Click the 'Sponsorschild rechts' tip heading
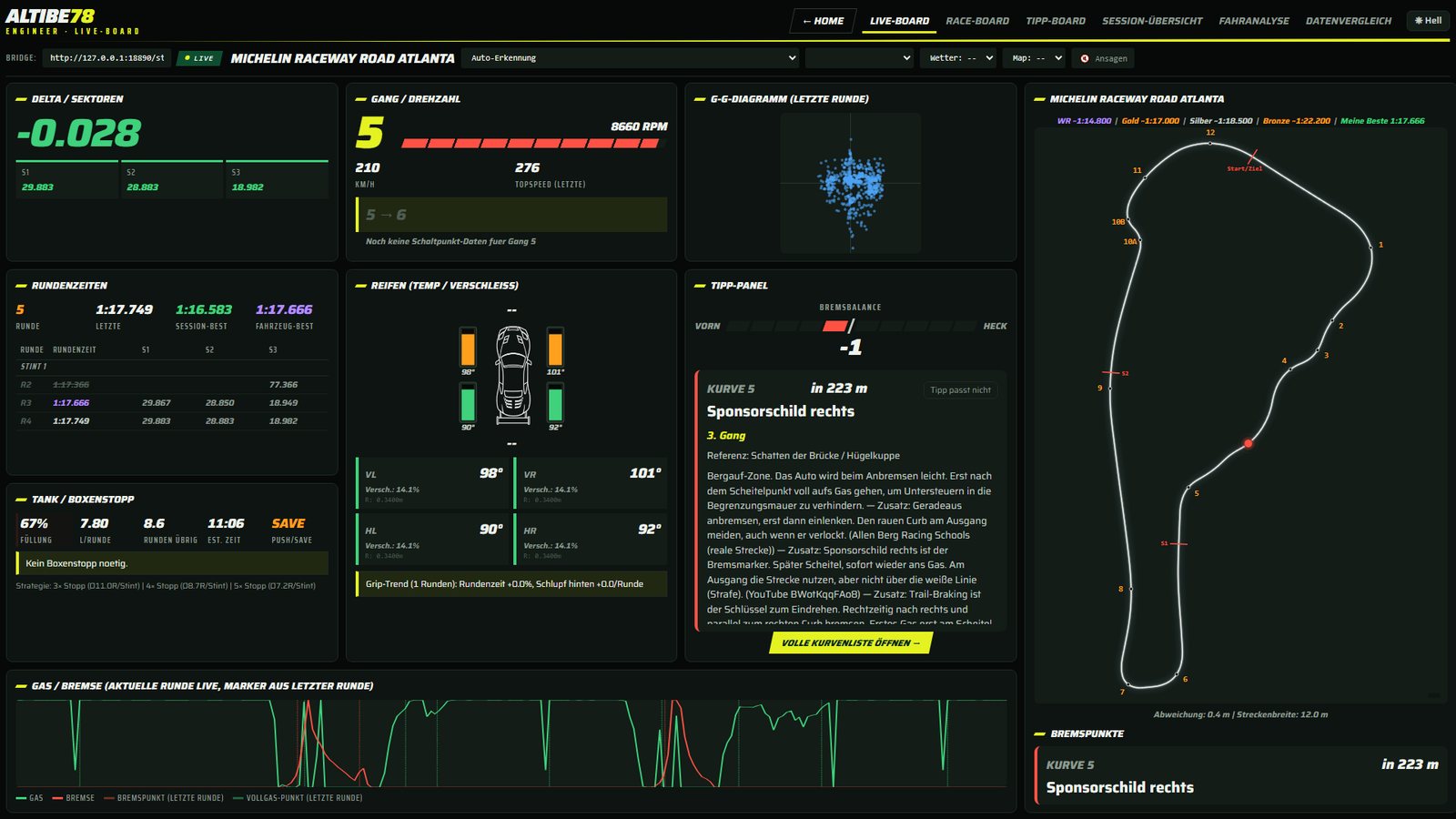 click(781, 411)
